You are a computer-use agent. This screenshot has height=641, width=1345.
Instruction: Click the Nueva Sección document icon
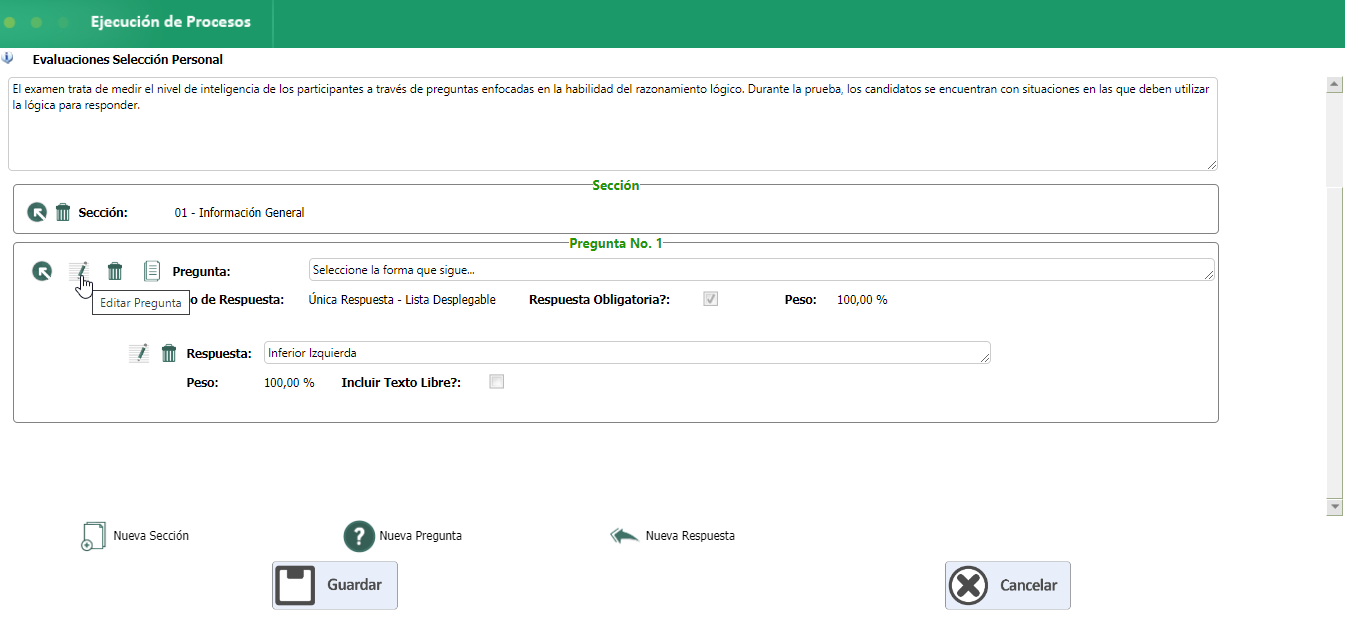[x=92, y=536]
